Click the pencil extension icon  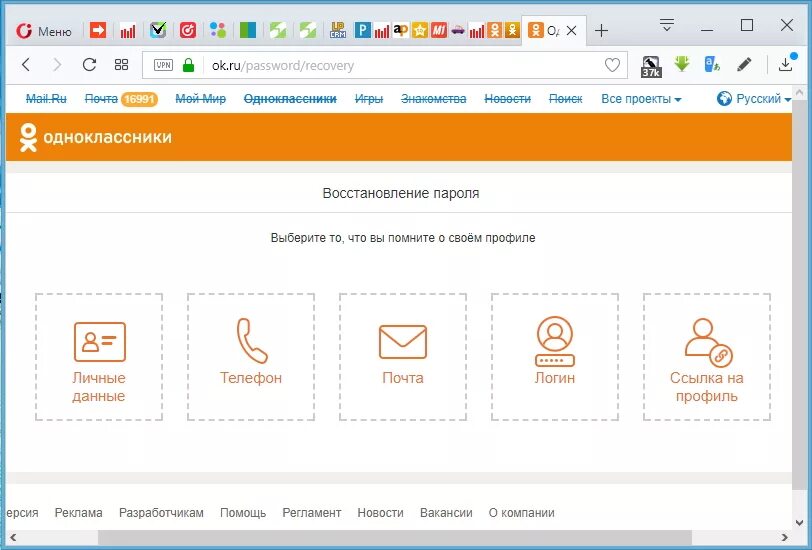[x=744, y=65]
